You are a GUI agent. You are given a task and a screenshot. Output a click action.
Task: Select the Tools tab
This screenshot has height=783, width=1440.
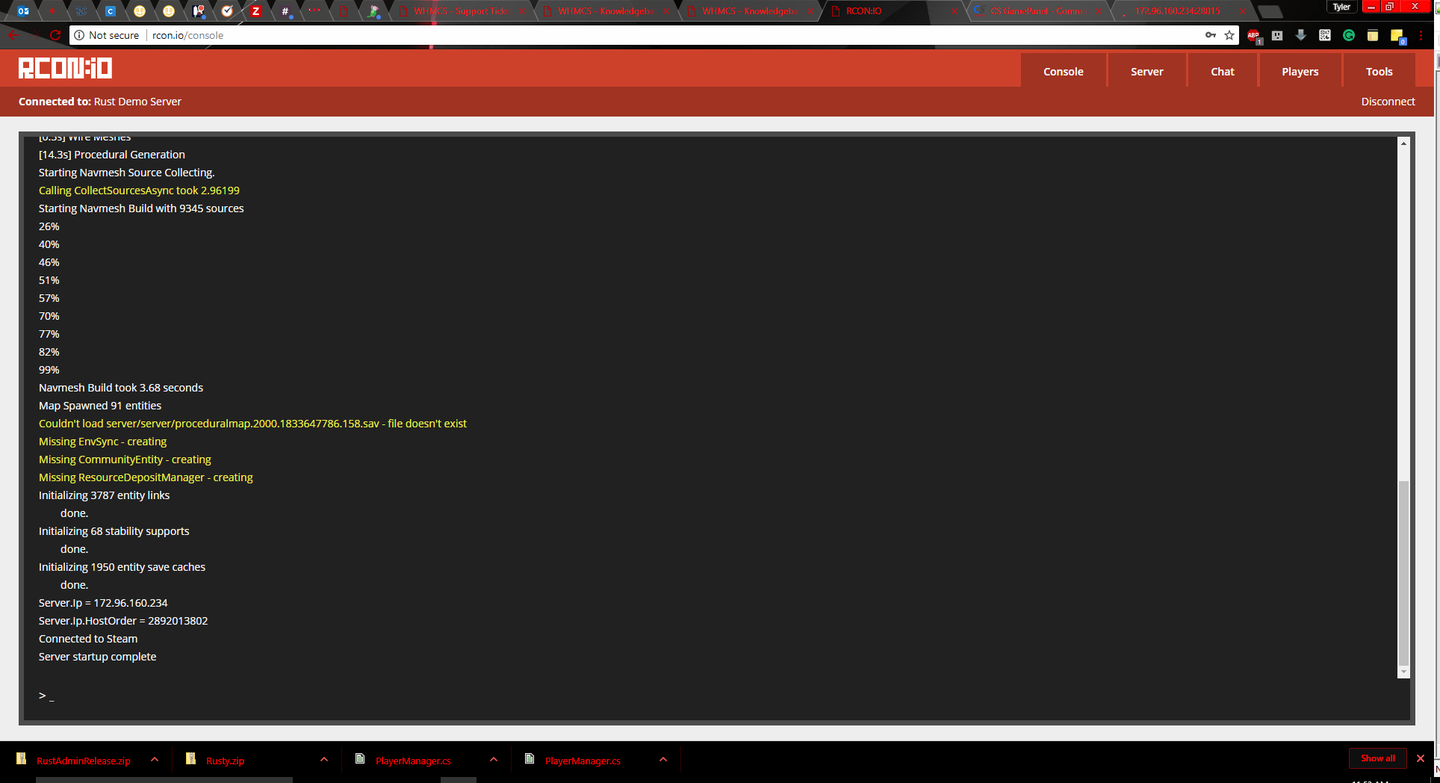(x=1379, y=71)
